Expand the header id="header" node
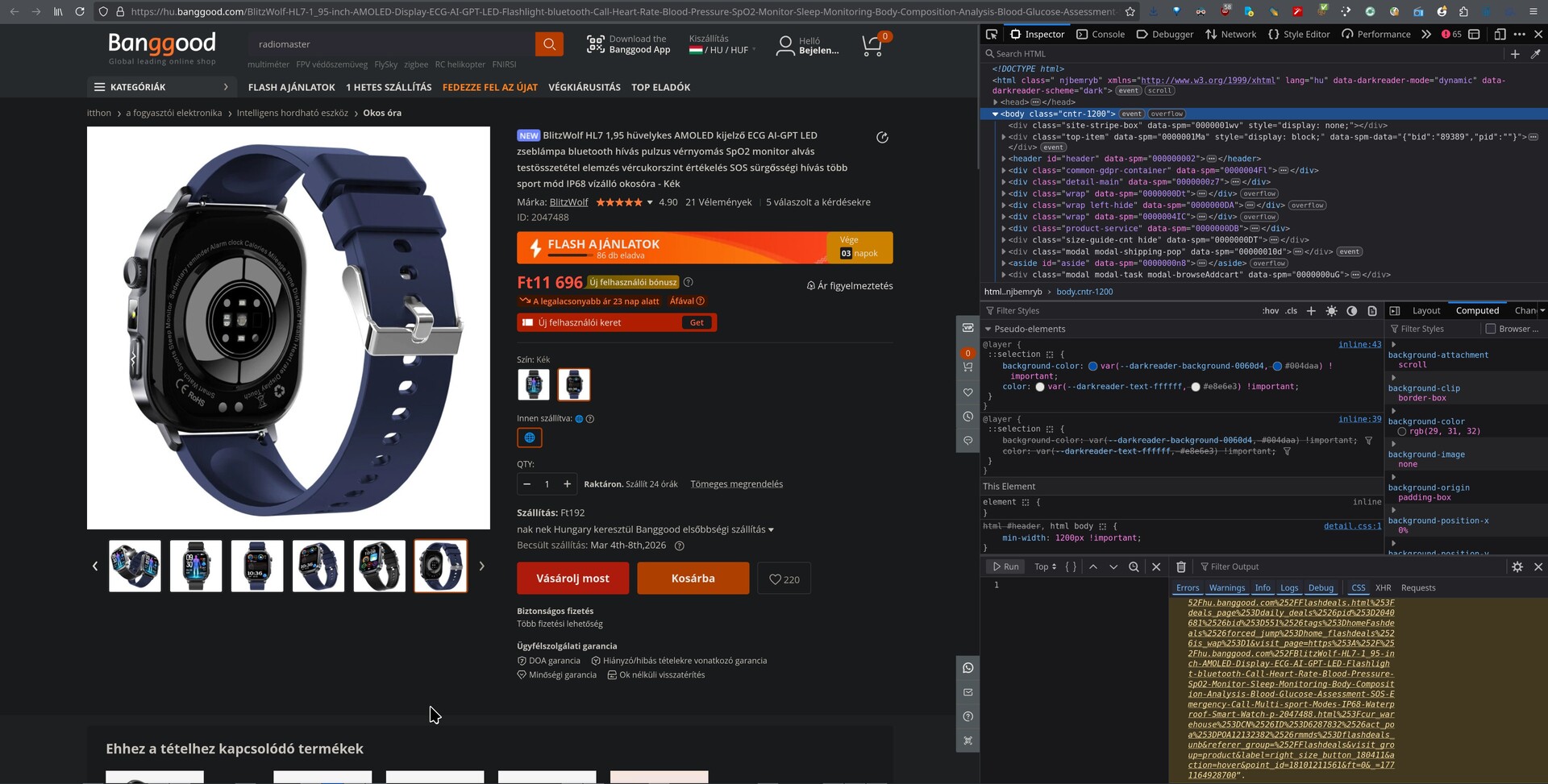The image size is (1548, 784). tap(1004, 159)
